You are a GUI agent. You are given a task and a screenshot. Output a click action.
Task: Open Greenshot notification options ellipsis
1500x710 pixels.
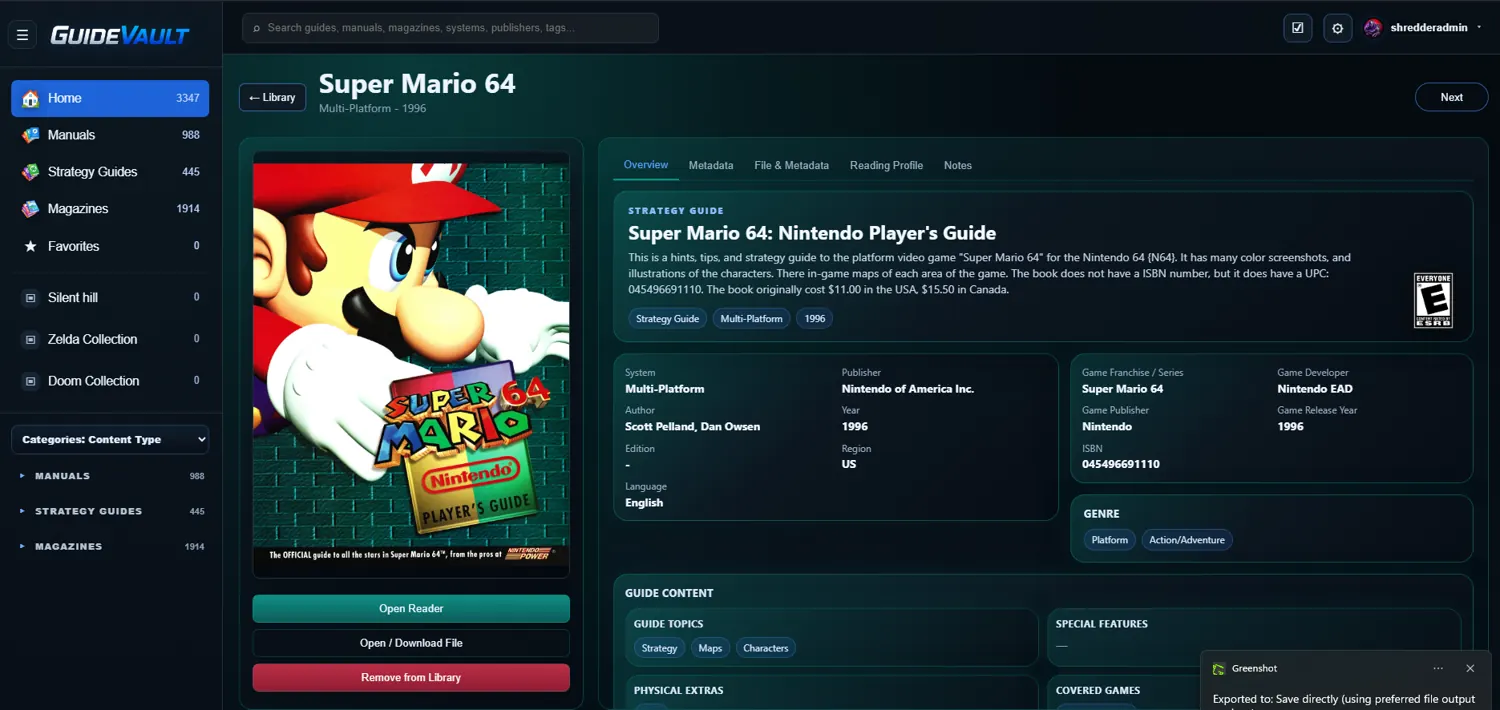[x=1438, y=668]
